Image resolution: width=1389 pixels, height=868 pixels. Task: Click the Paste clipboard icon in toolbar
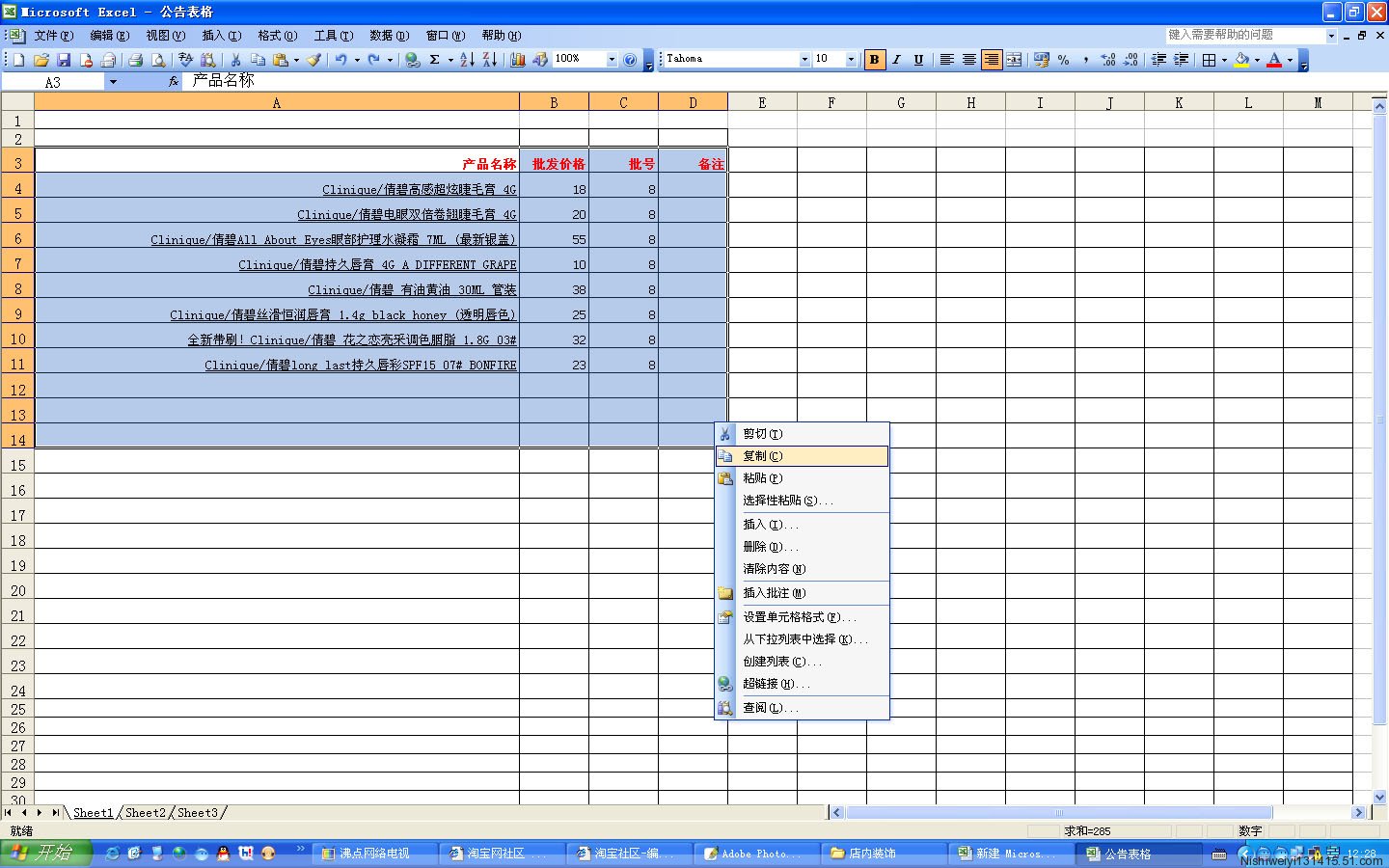280,60
